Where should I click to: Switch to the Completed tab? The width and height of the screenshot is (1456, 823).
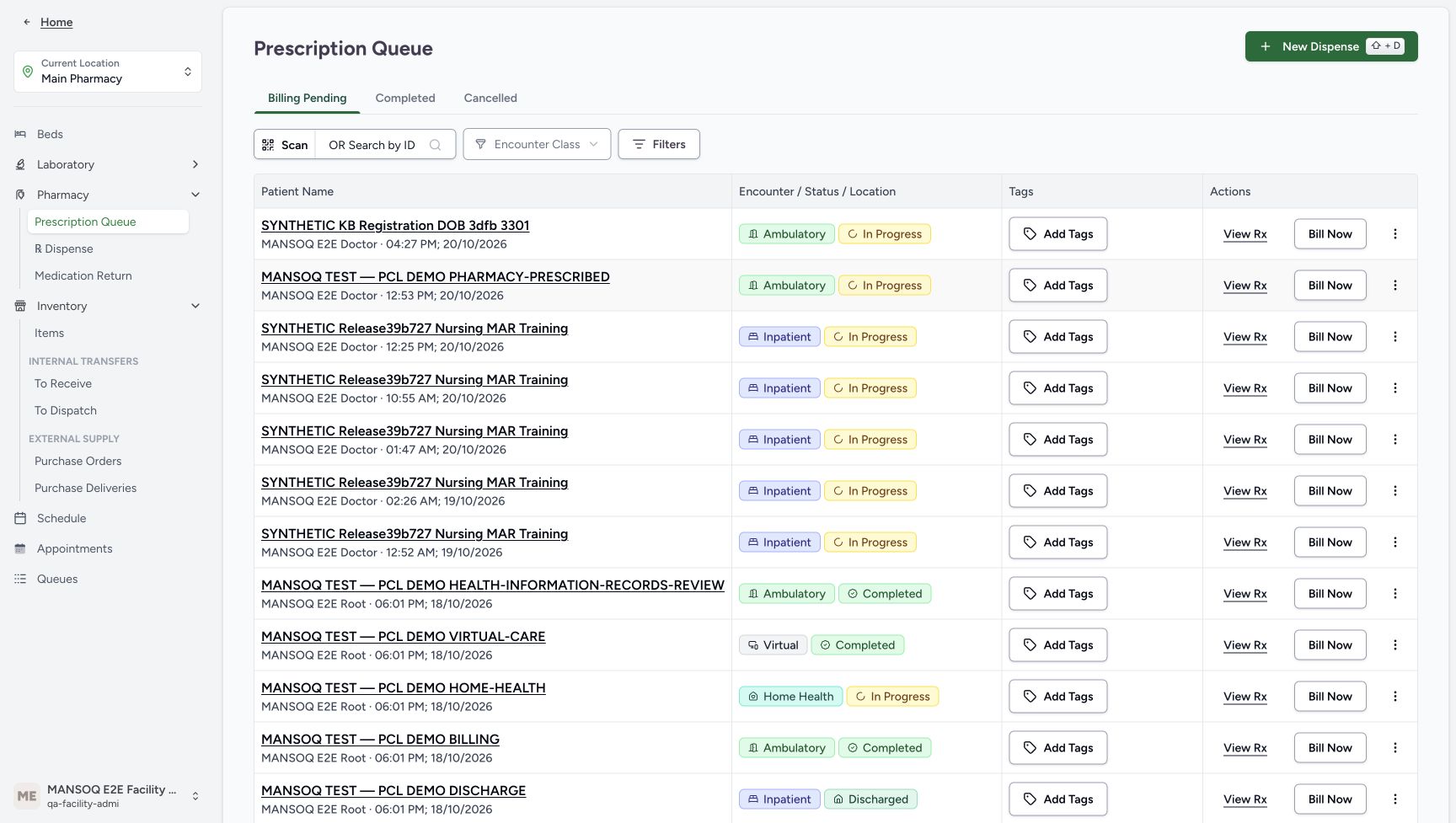click(x=405, y=98)
